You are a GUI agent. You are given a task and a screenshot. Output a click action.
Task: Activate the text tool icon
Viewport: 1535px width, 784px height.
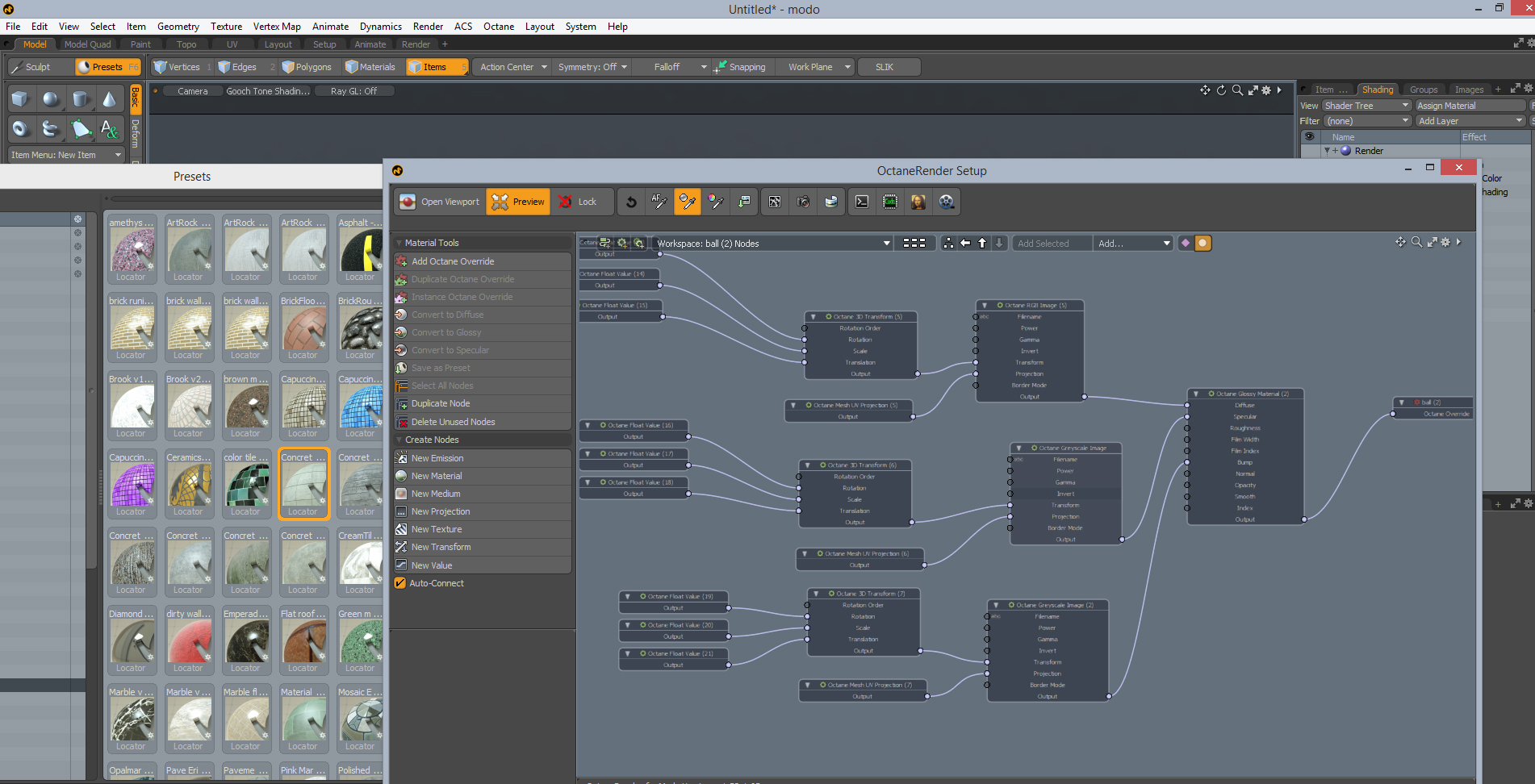point(109,128)
